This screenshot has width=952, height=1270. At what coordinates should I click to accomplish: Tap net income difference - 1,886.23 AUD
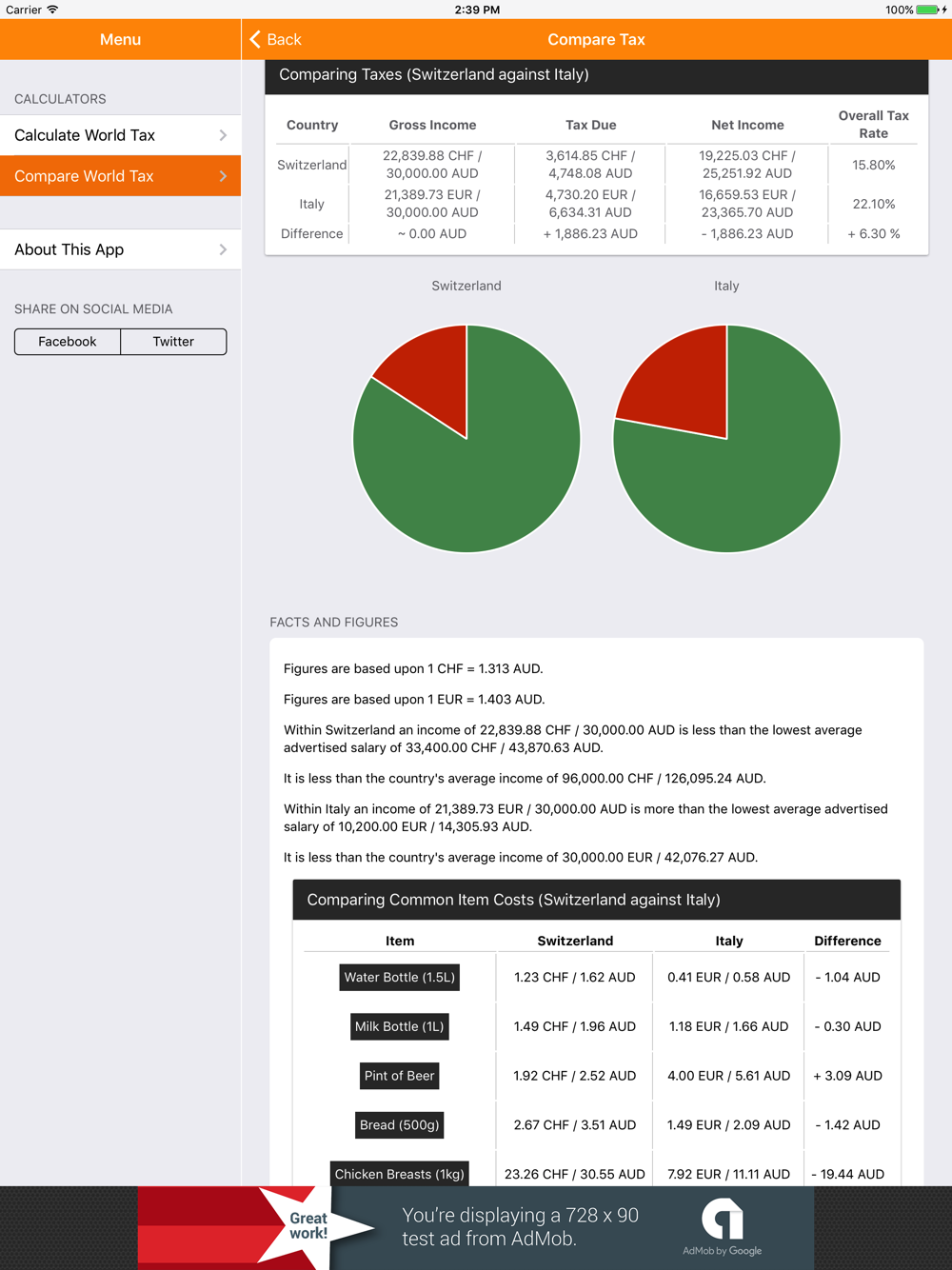coord(747,233)
